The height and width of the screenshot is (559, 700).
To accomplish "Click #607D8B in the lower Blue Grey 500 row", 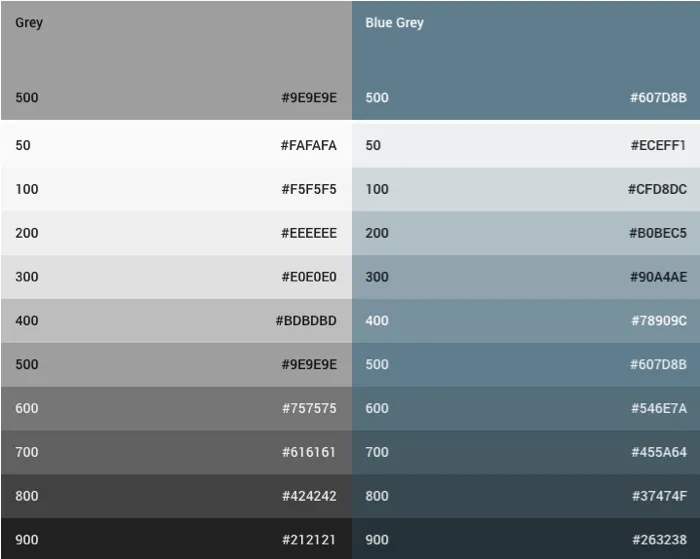I will tap(658, 364).
